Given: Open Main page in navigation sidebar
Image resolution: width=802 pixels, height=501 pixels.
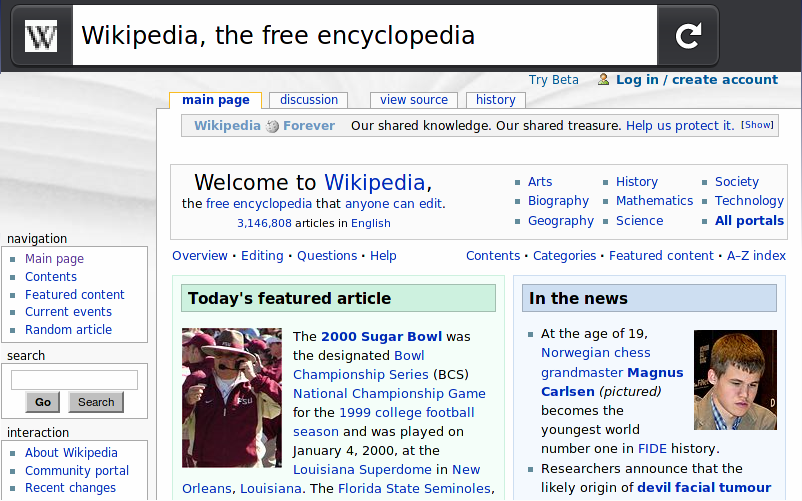Looking at the screenshot, I should pos(54,259).
